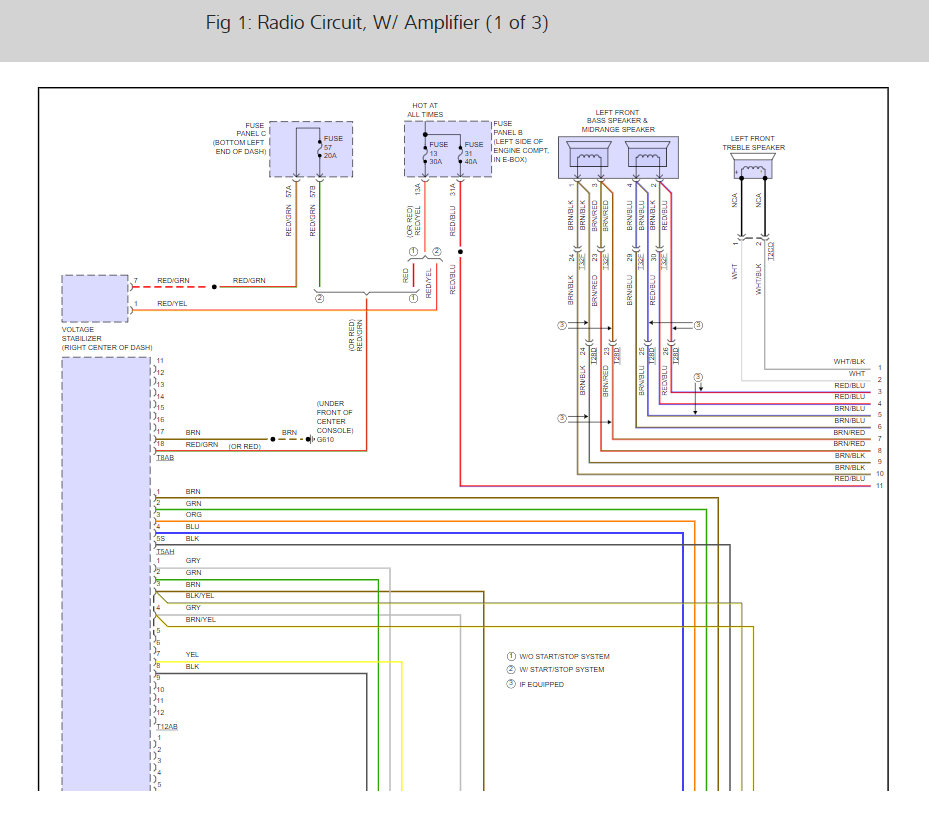Click the T8AB connector label
The width and height of the screenshot is (929, 813).
tap(165, 458)
